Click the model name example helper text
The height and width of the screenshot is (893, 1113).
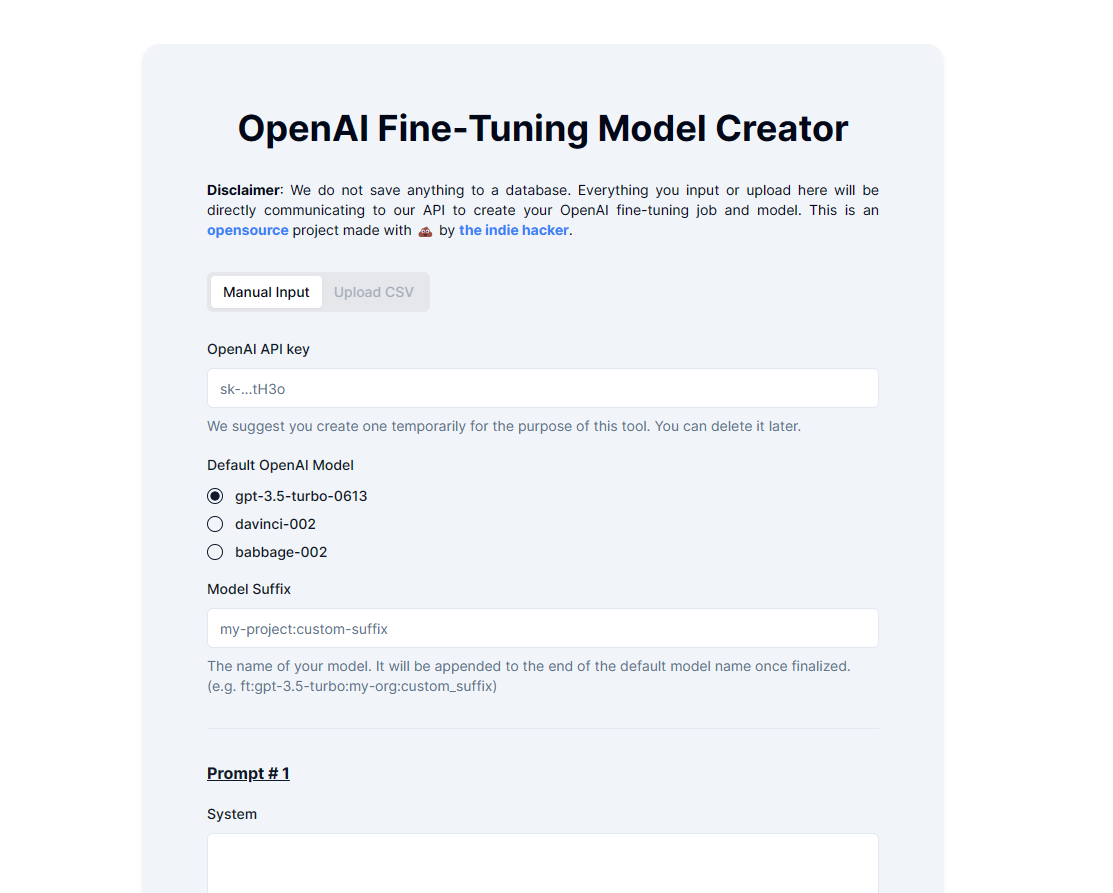pos(529,676)
